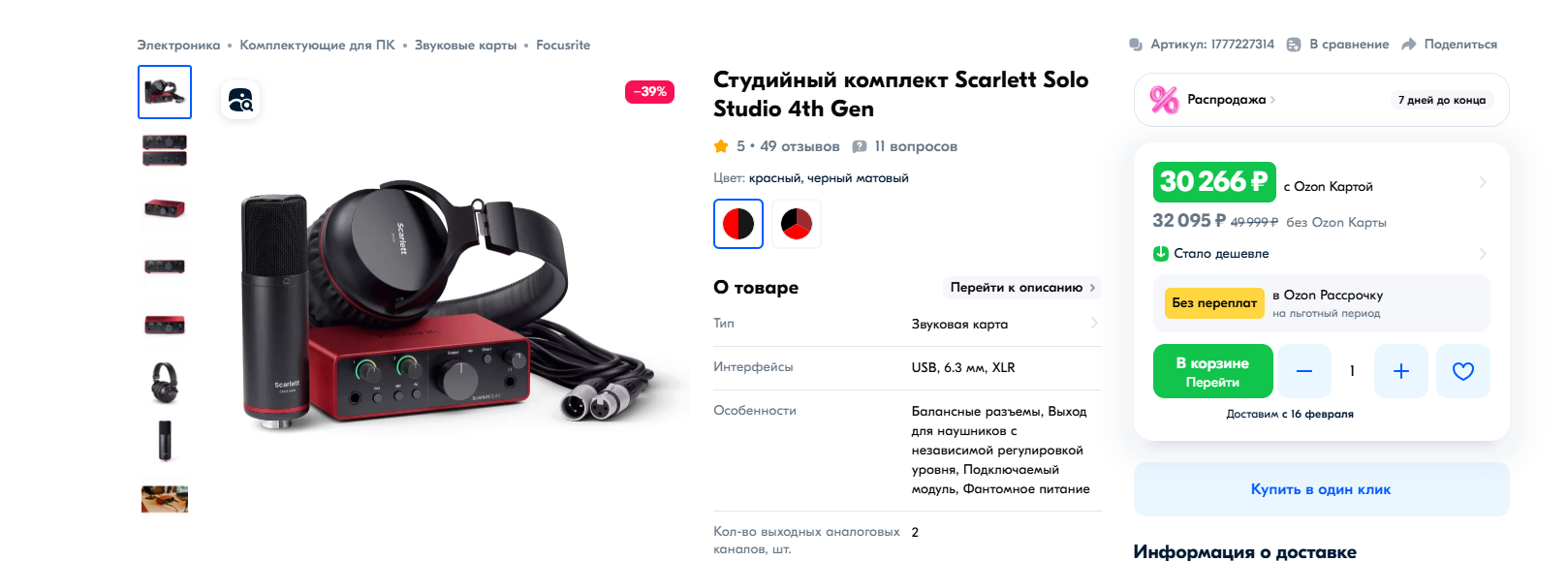The width and height of the screenshot is (1568, 561).
Task: Open the 49 отзывов reviews link
Action: click(800, 146)
